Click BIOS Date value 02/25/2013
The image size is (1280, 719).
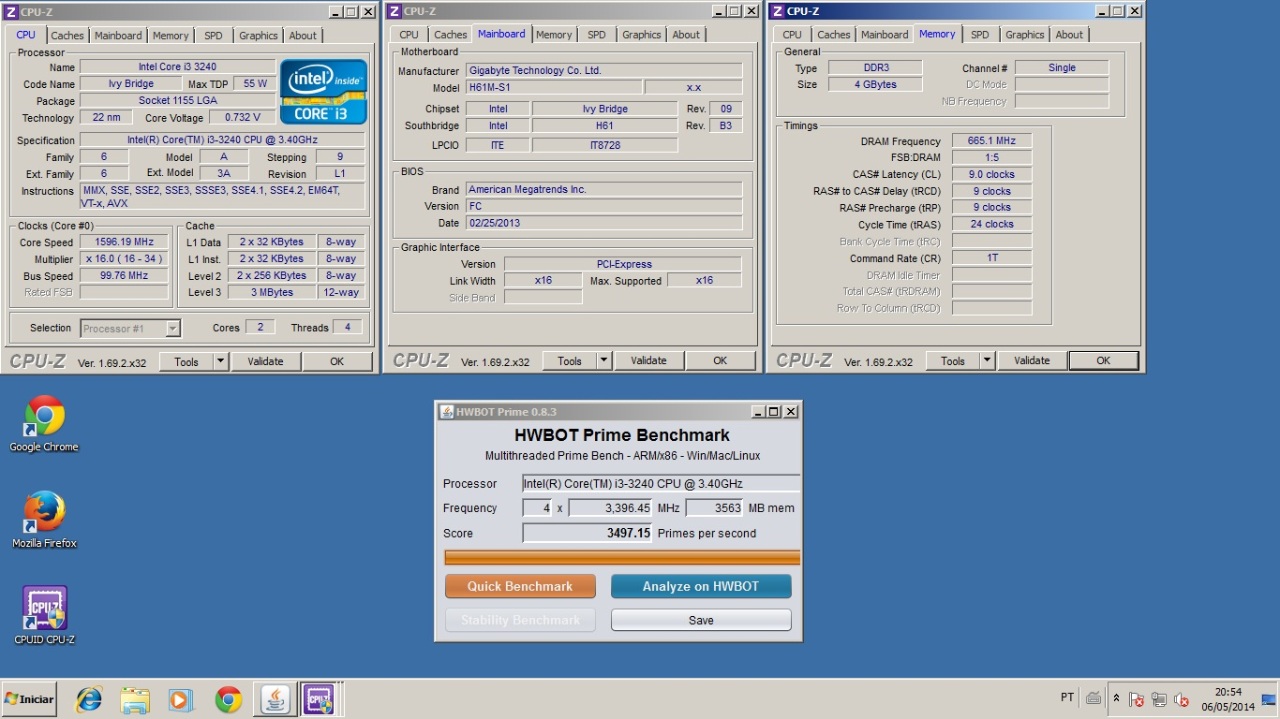(604, 223)
